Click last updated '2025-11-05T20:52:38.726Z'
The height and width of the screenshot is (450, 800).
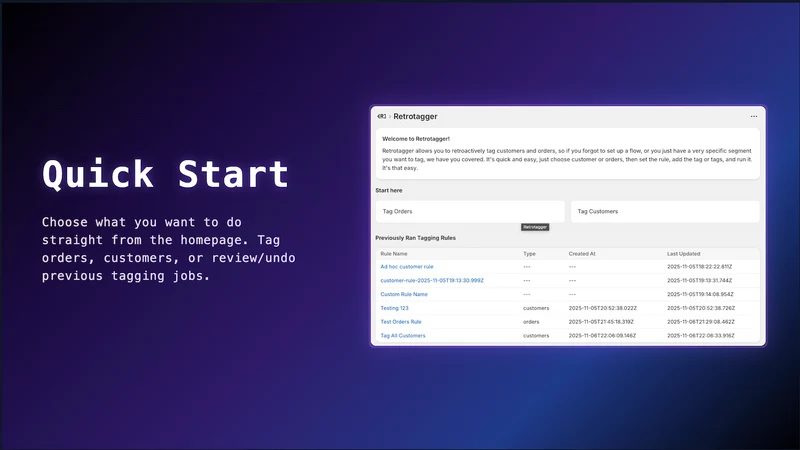[x=701, y=308]
